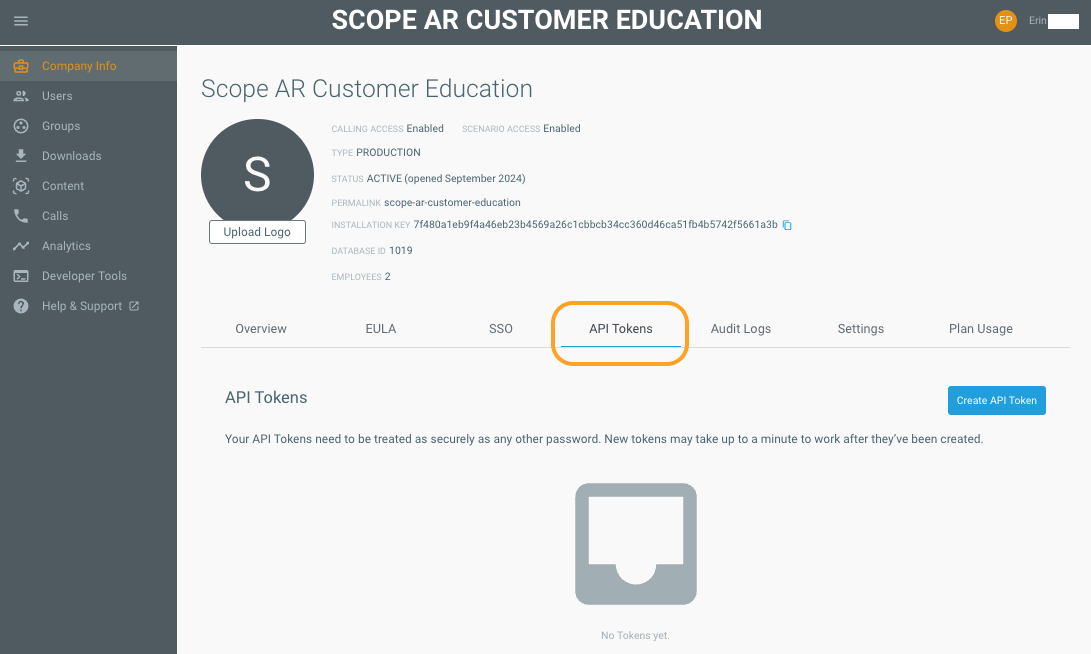Switch to the SSO tab
This screenshot has height=654, width=1091.
click(x=500, y=328)
